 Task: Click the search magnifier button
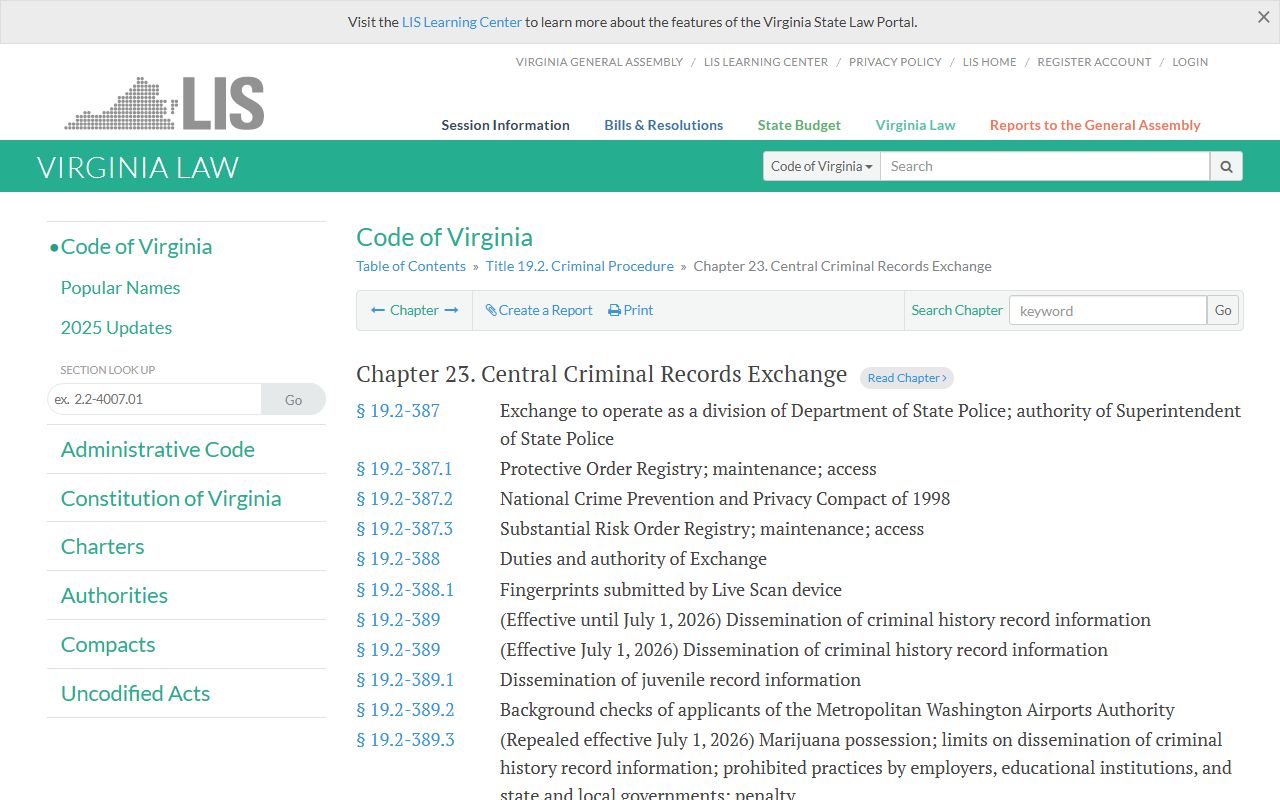tap(1226, 166)
